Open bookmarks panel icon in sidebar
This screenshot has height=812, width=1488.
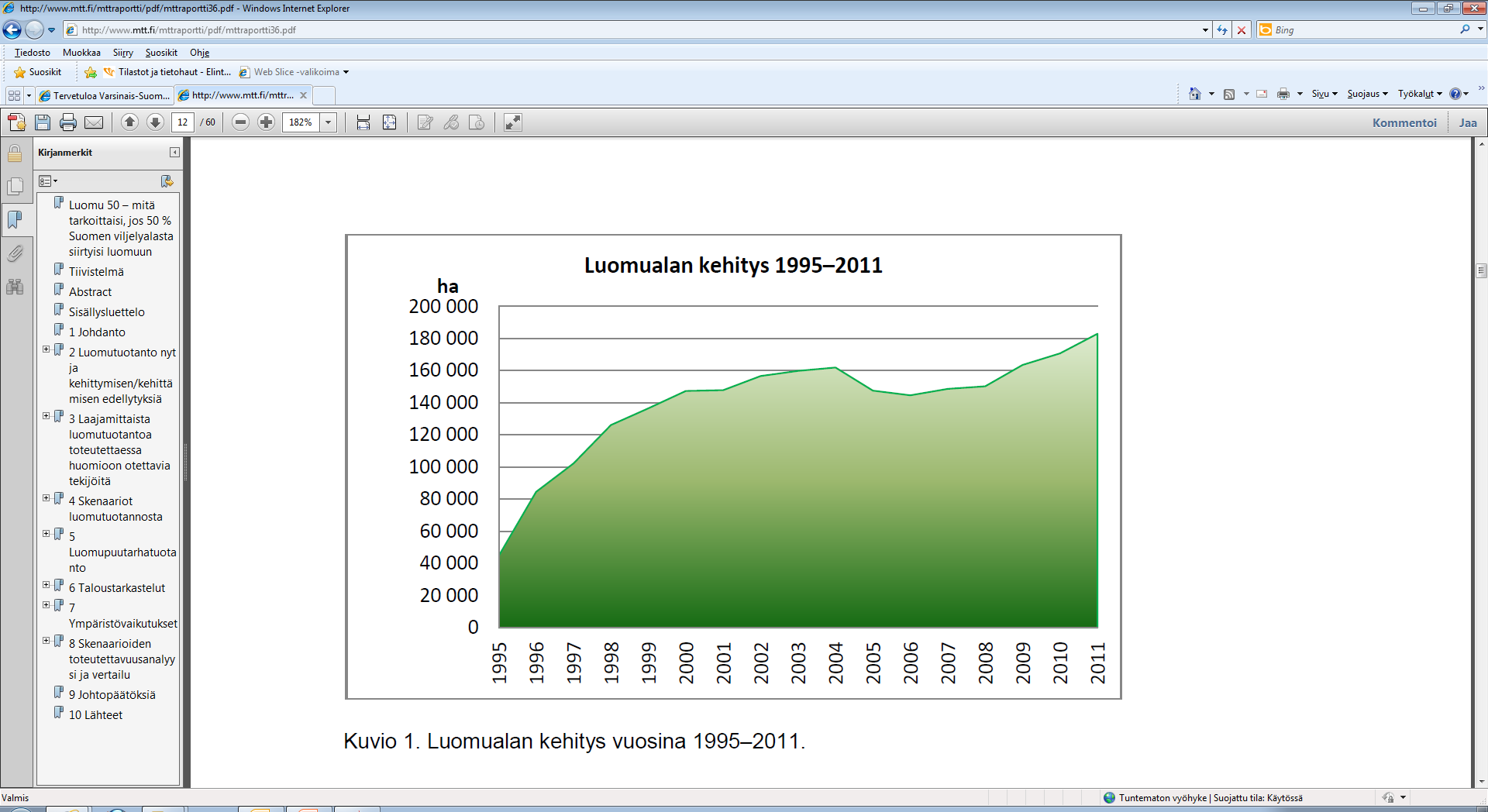15,220
